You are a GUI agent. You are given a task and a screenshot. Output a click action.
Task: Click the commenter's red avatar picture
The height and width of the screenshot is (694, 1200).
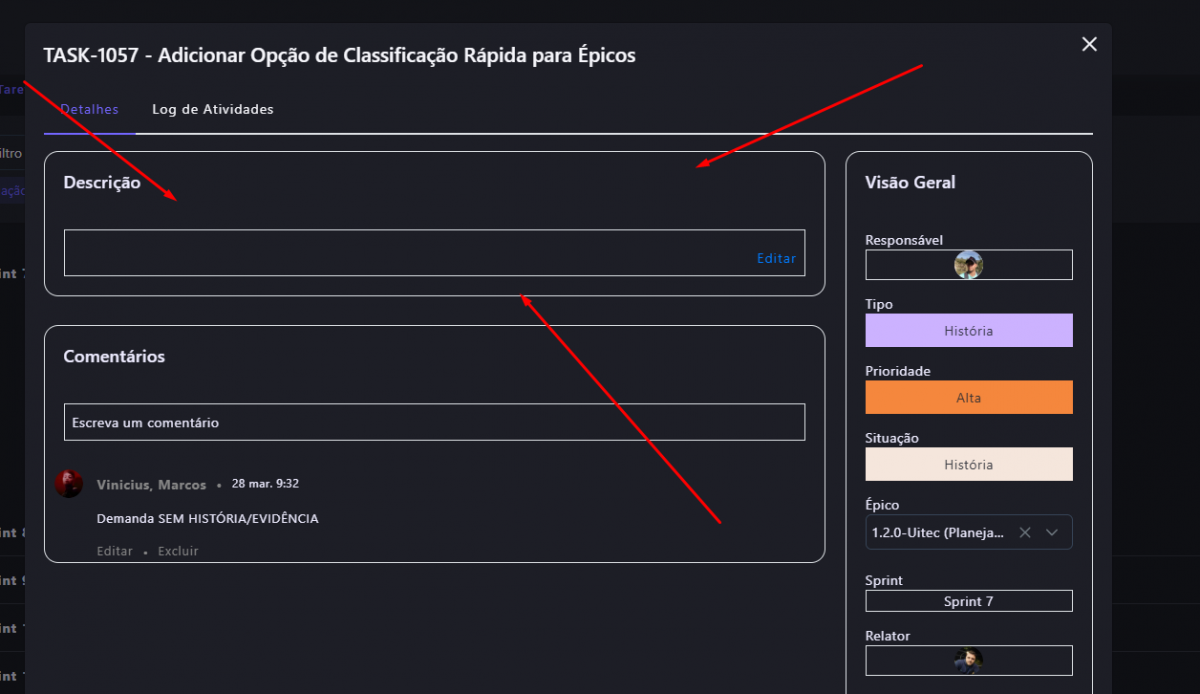69,484
